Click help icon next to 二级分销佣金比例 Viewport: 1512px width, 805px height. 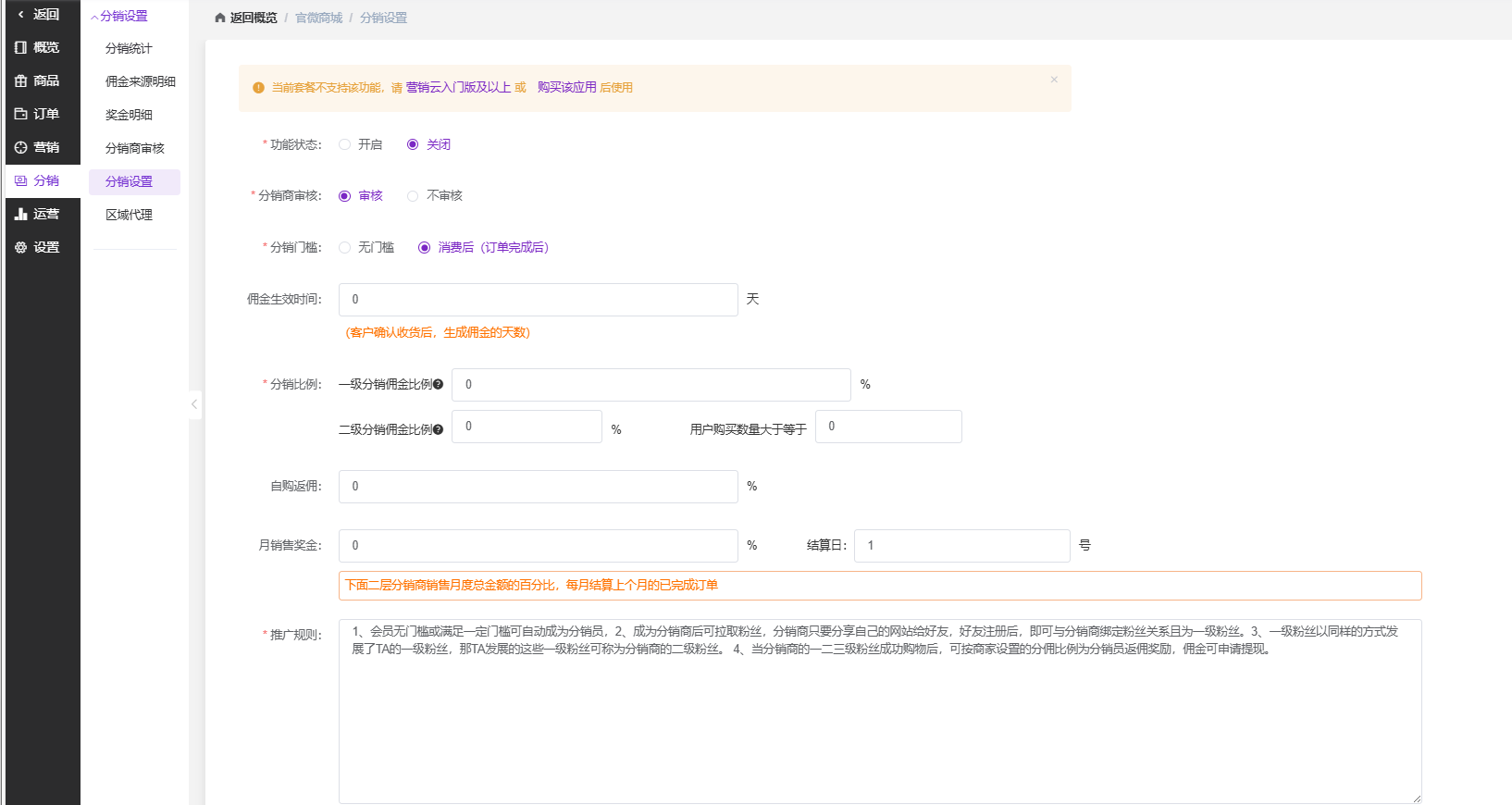click(439, 429)
